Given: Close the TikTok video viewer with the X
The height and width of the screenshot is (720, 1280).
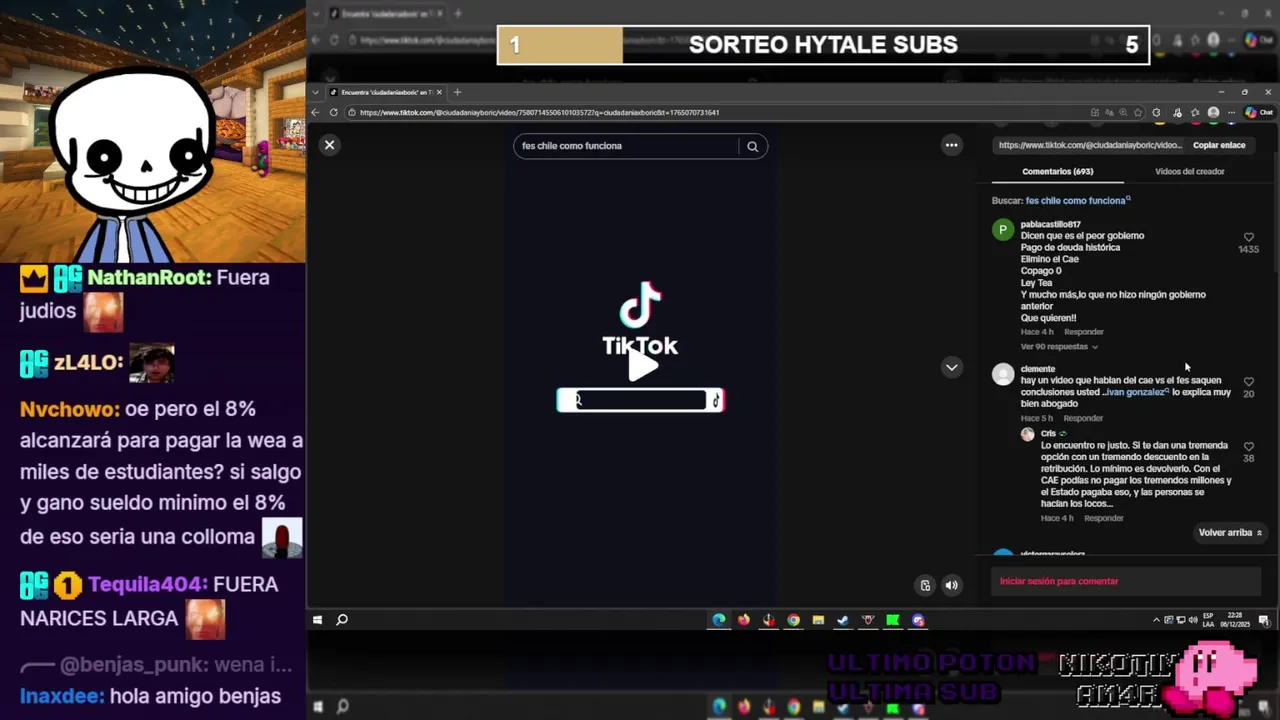Looking at the screenshot, I should (x=329, y=145).
